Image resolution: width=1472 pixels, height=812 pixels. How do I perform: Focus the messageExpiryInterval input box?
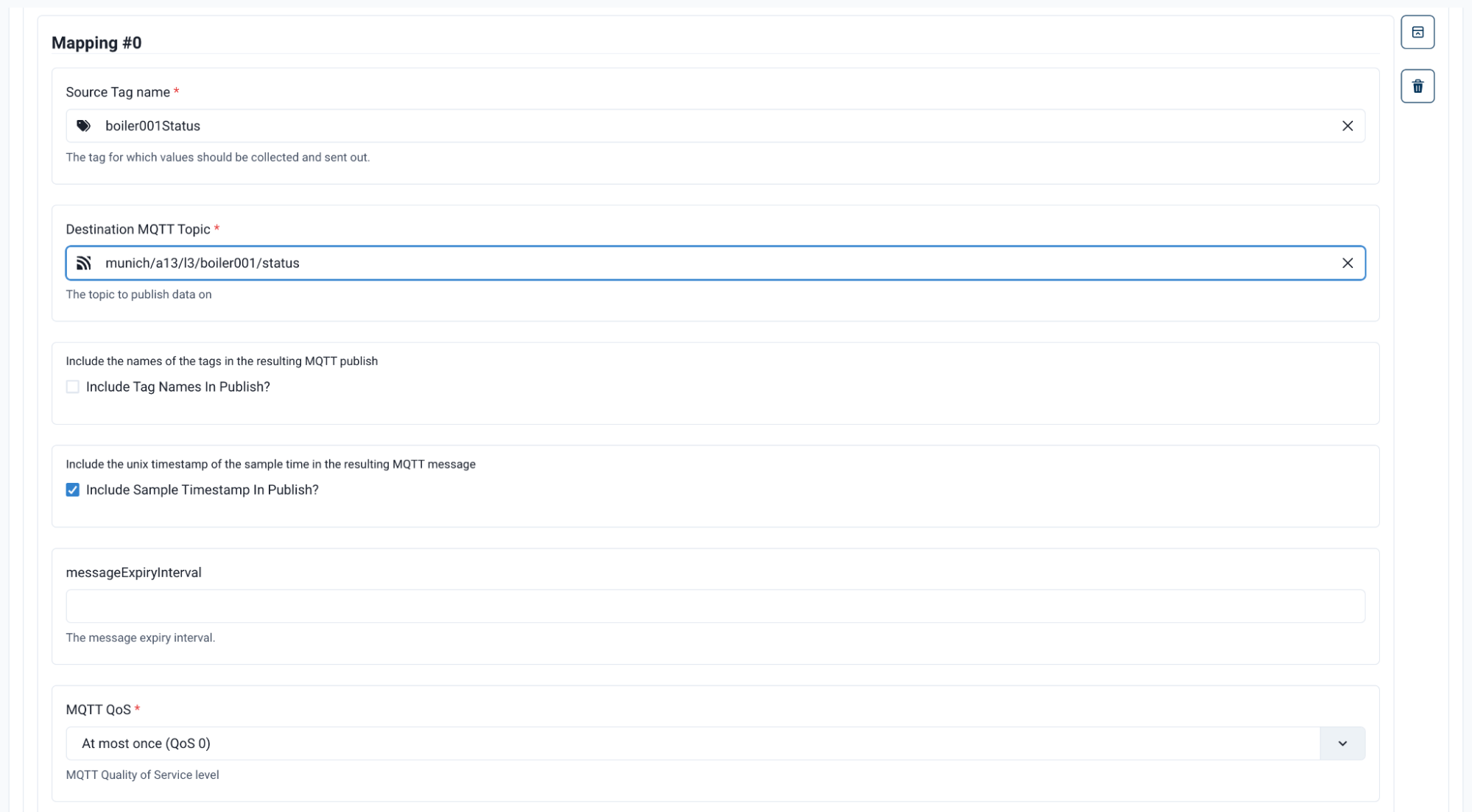(x=714, y=606)
